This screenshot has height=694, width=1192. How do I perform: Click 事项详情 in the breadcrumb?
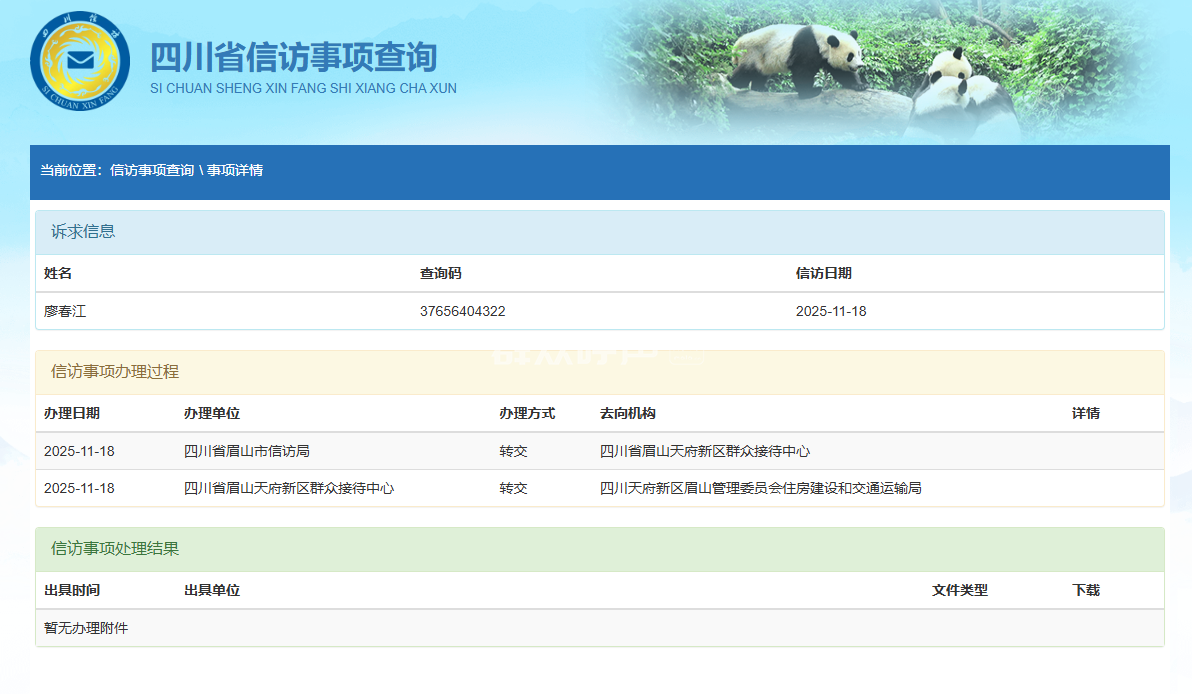coord(235,171)
